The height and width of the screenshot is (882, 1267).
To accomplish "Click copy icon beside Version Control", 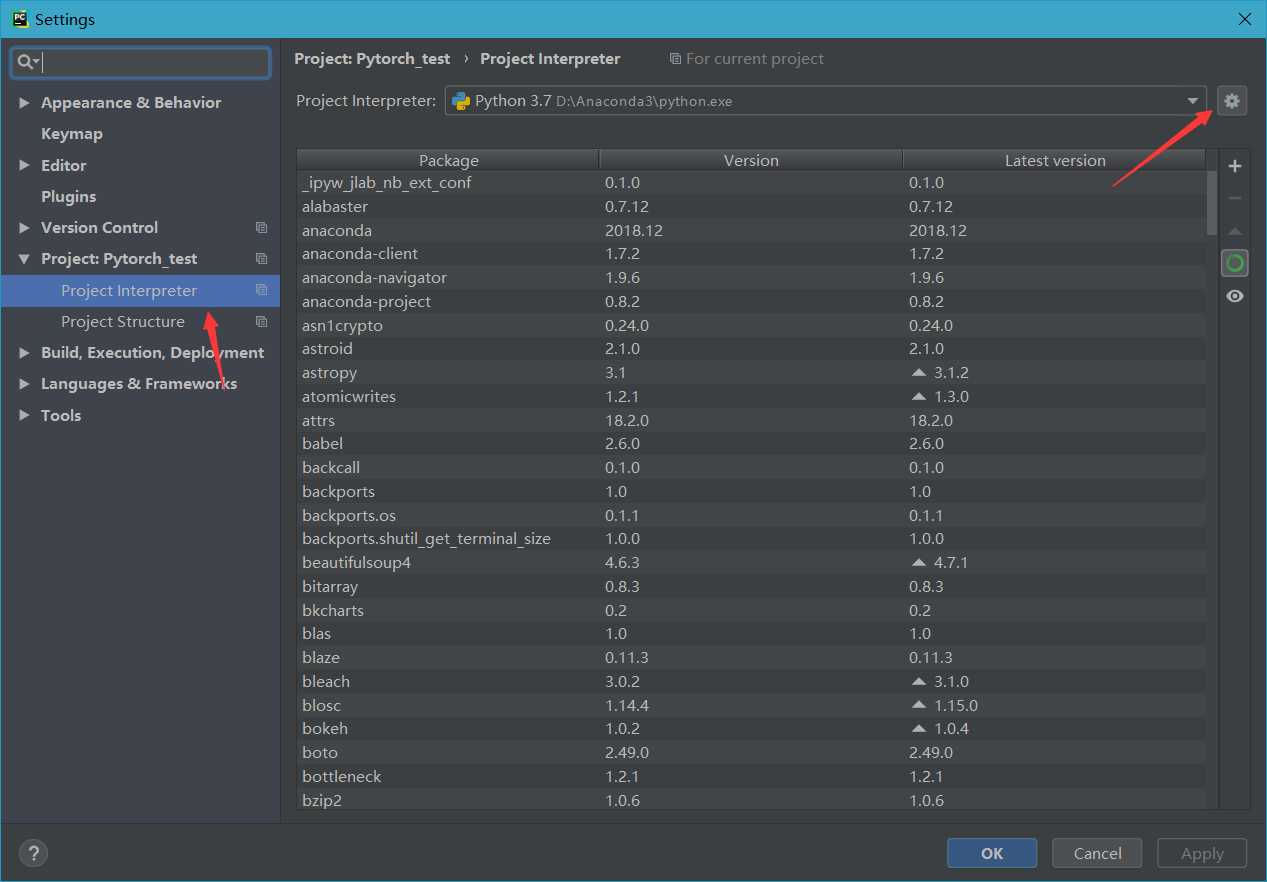I will [261, 228].
